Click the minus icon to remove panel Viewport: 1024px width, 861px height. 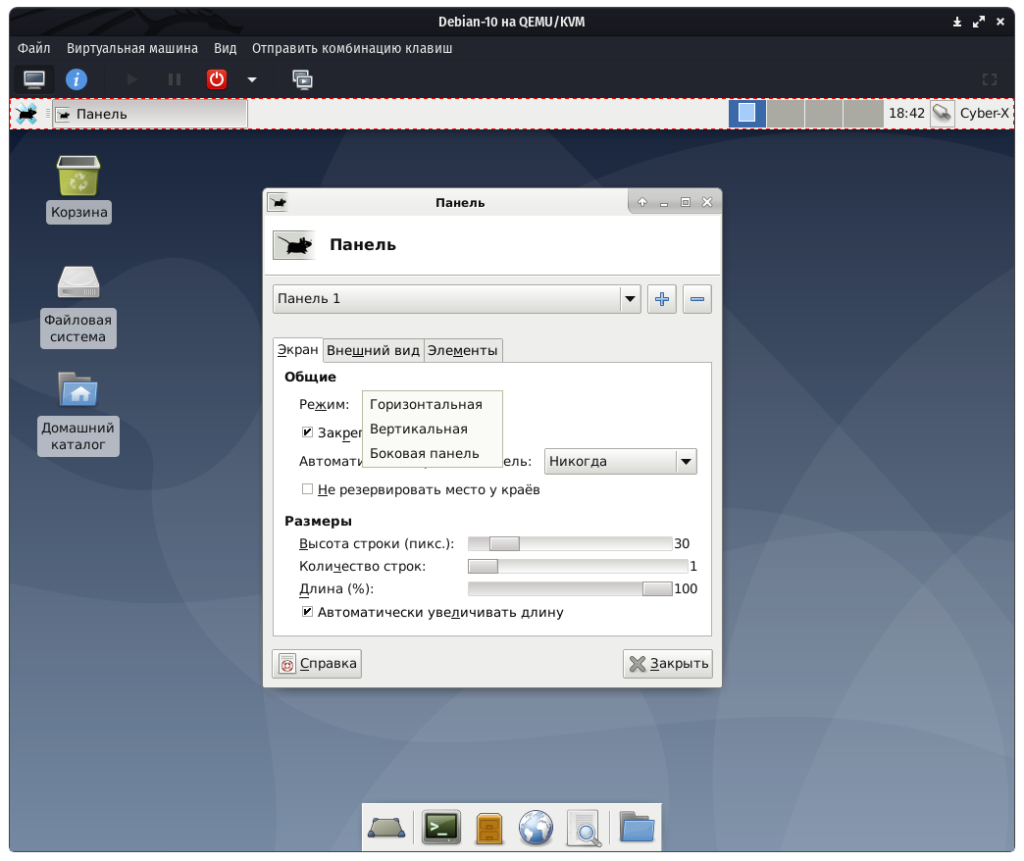(x=697, y=298)
